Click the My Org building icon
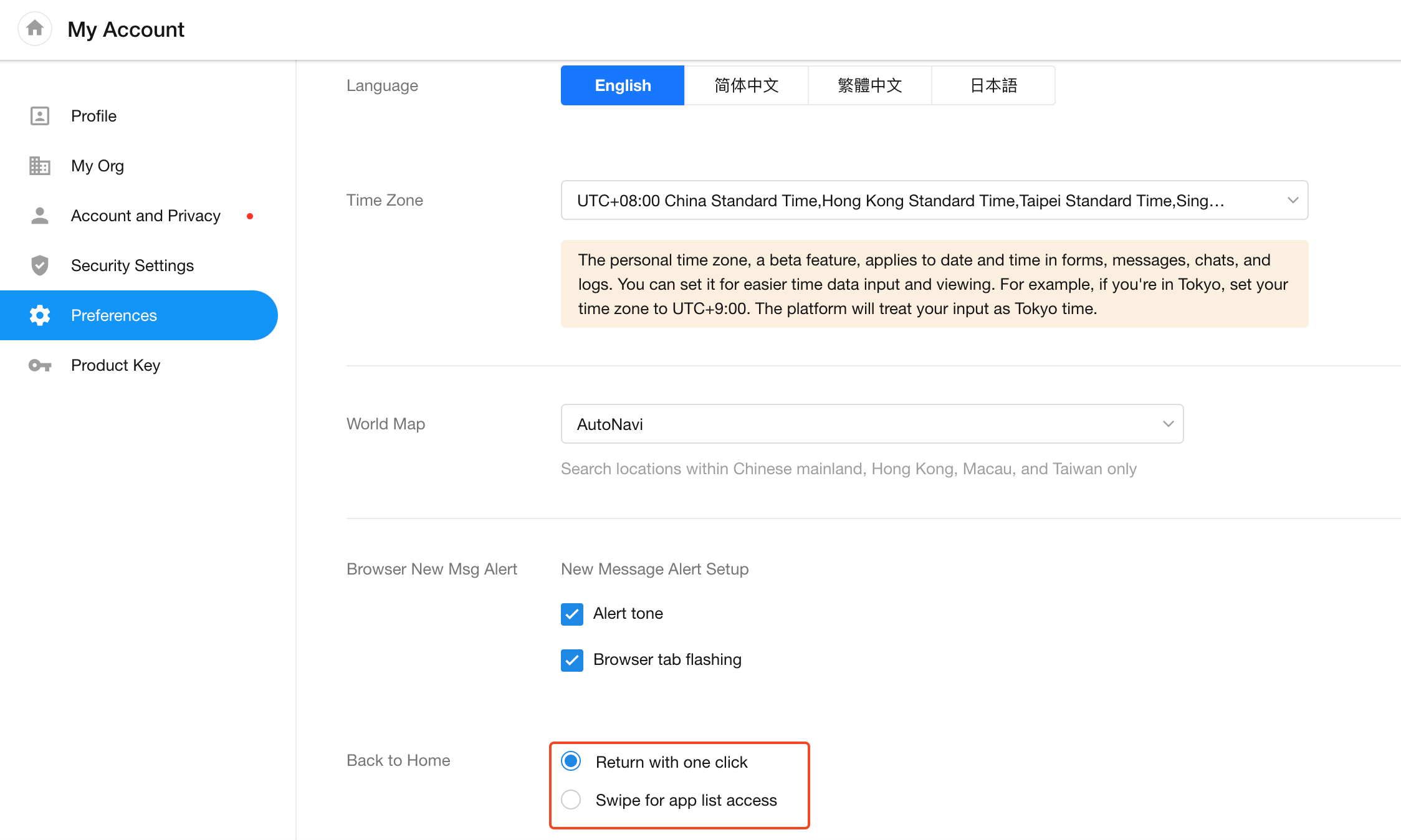 click(x=40, y=166)
